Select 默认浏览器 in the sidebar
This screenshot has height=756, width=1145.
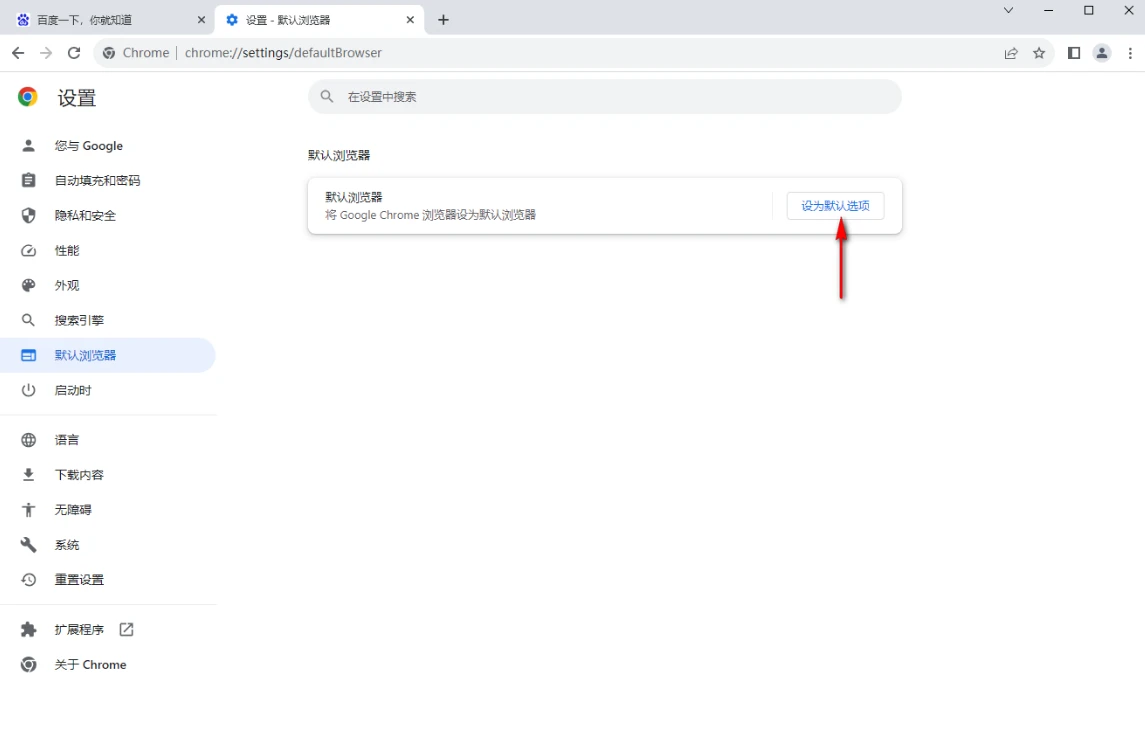(107, 355)
